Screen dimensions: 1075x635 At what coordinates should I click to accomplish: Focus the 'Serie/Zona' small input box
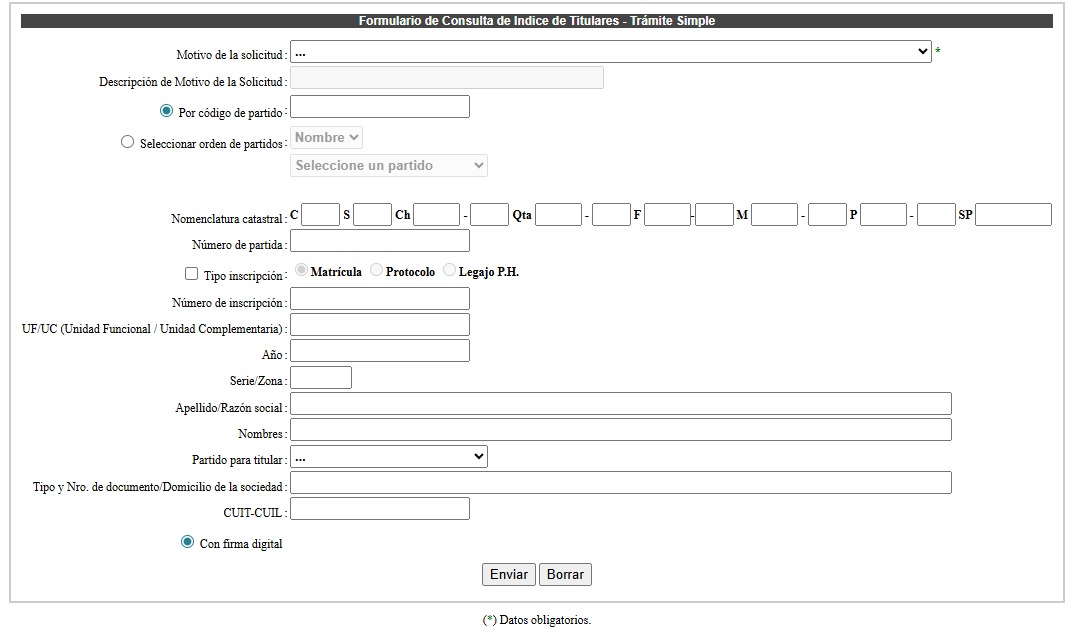320,378
